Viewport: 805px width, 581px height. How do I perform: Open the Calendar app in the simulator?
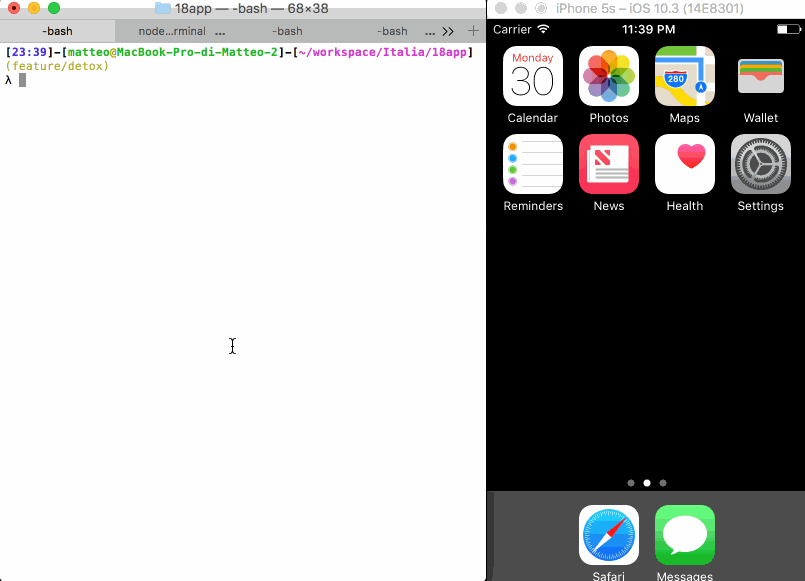pyautogui.click(x=532, y=76)
